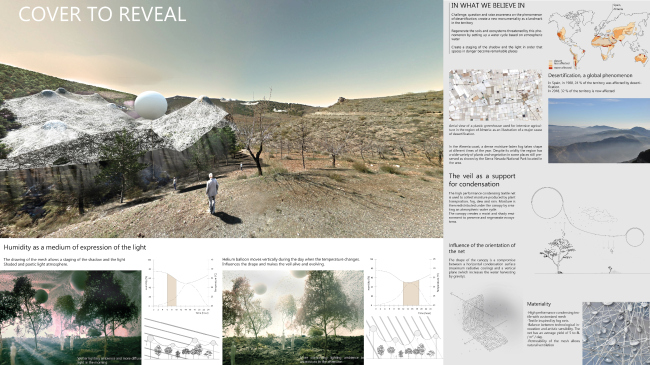This screenshot has width=650, height=365.
Task: Open the mesh water droplets close-up photo
Action: click(x=616, y=333)
